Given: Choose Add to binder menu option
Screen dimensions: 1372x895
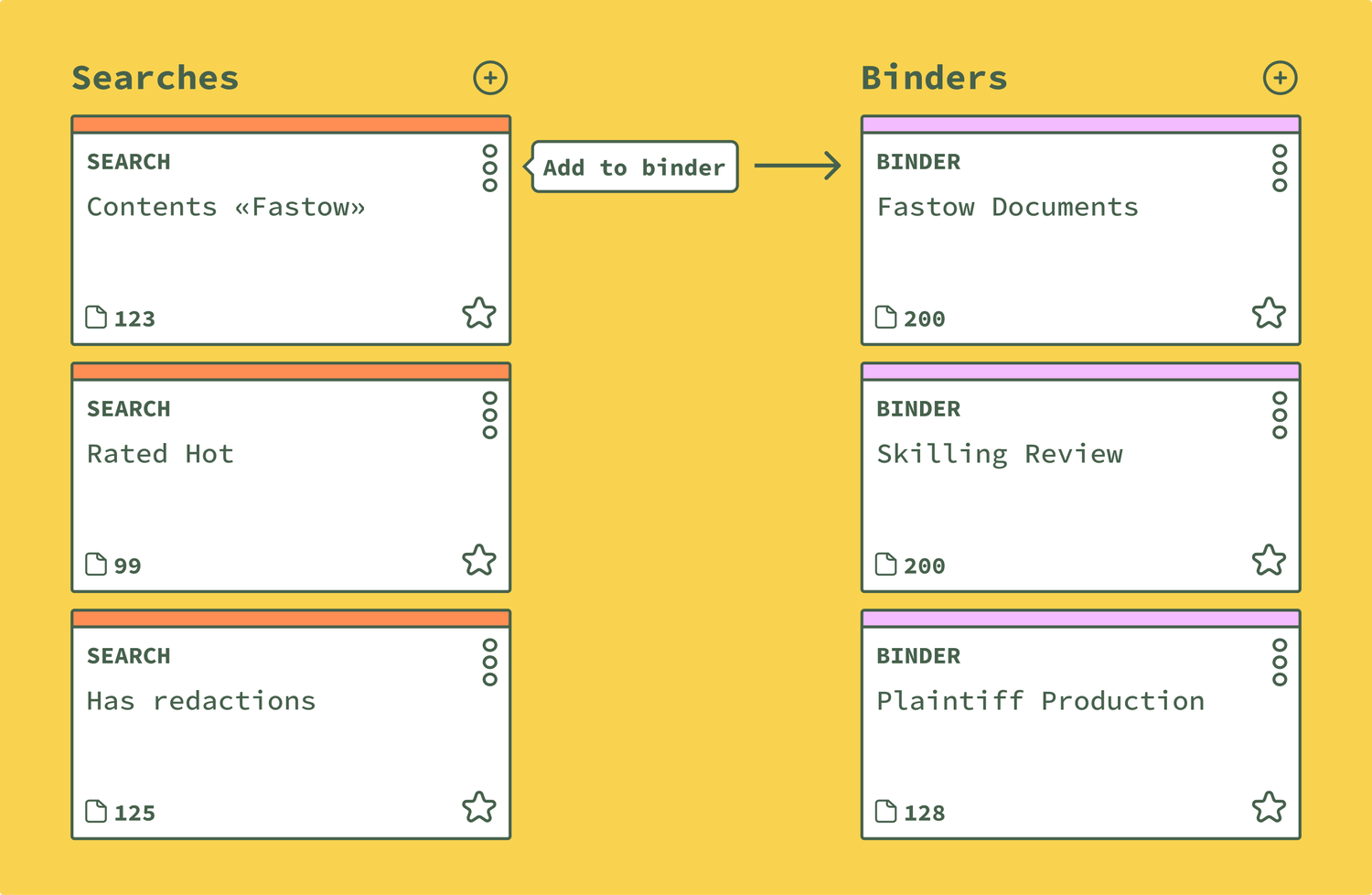Looking at the screenshot, I should point(634,167).
